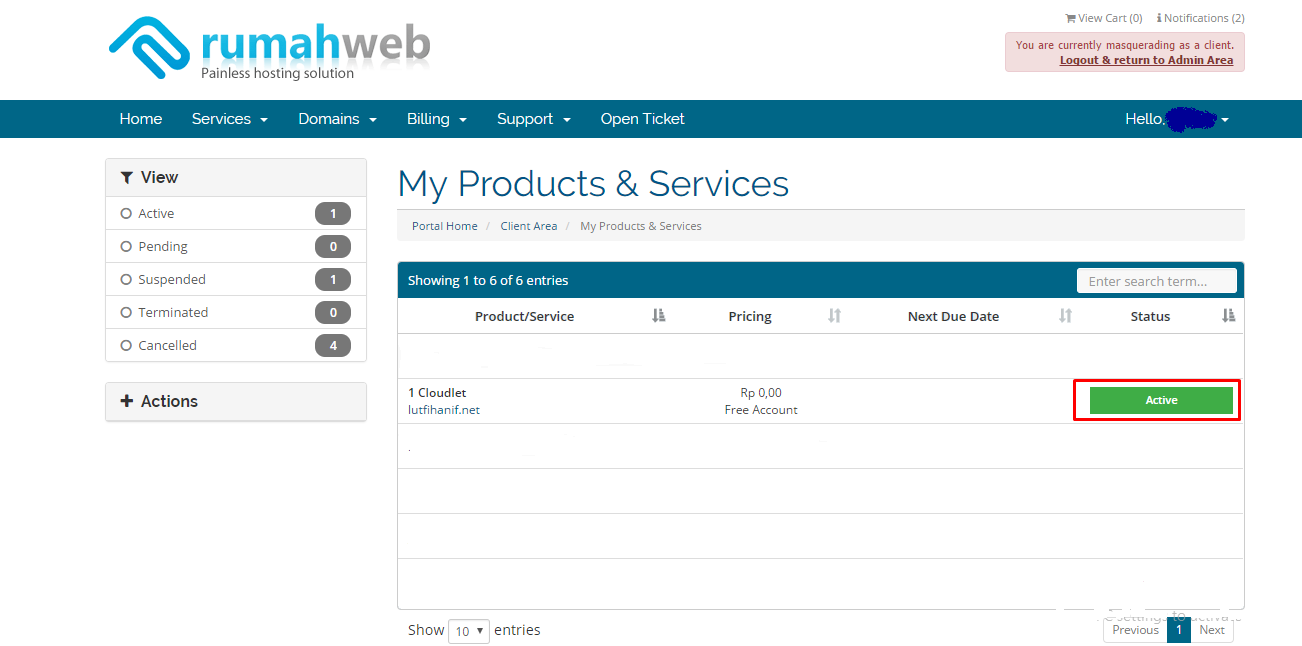Click page 1 pagination button
This screenshot has height=646, width=1302.
coord(1179,630)
